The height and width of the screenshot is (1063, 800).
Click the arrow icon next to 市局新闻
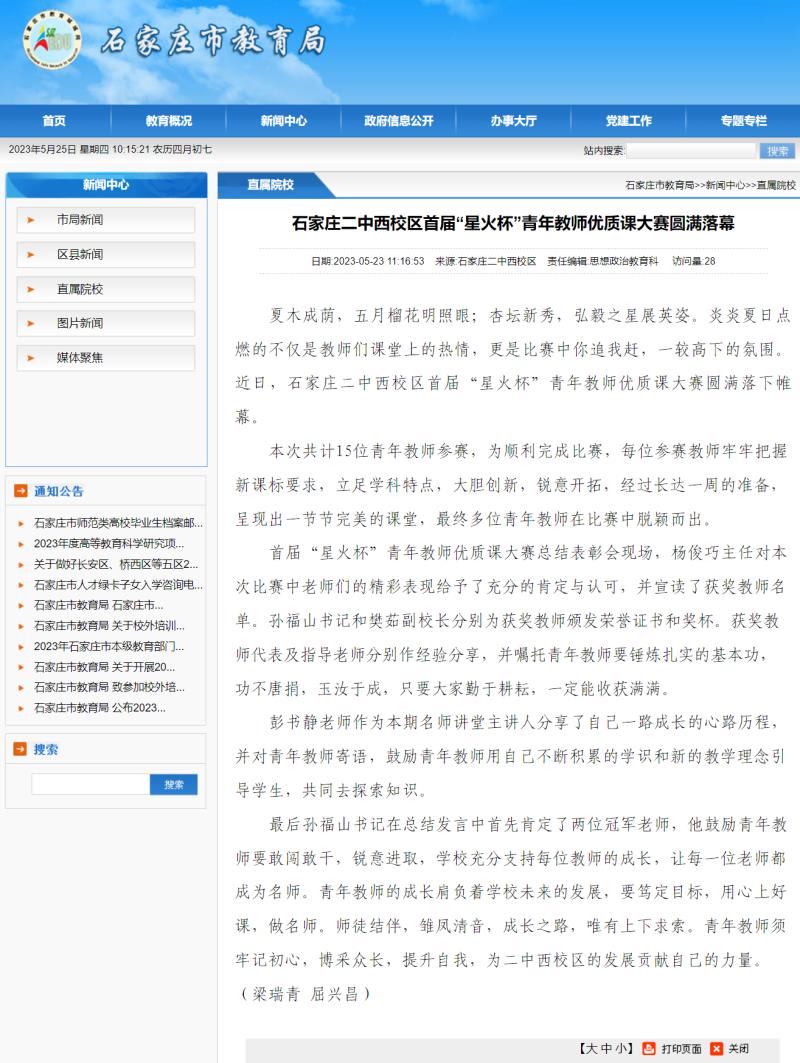(31, 220)
